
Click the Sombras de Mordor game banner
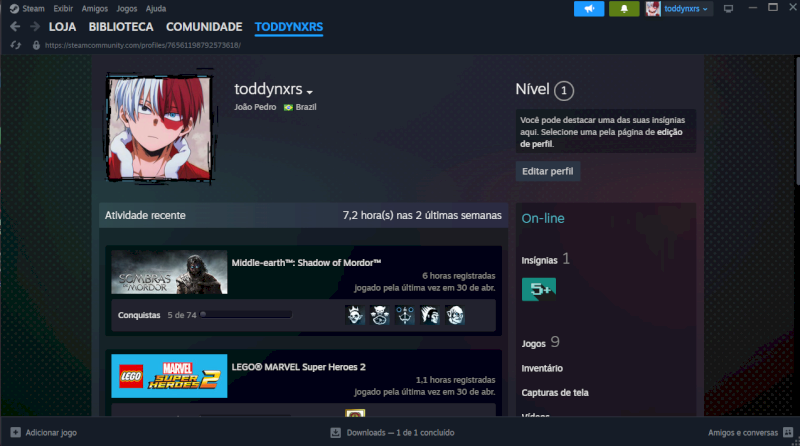[169, 272]
